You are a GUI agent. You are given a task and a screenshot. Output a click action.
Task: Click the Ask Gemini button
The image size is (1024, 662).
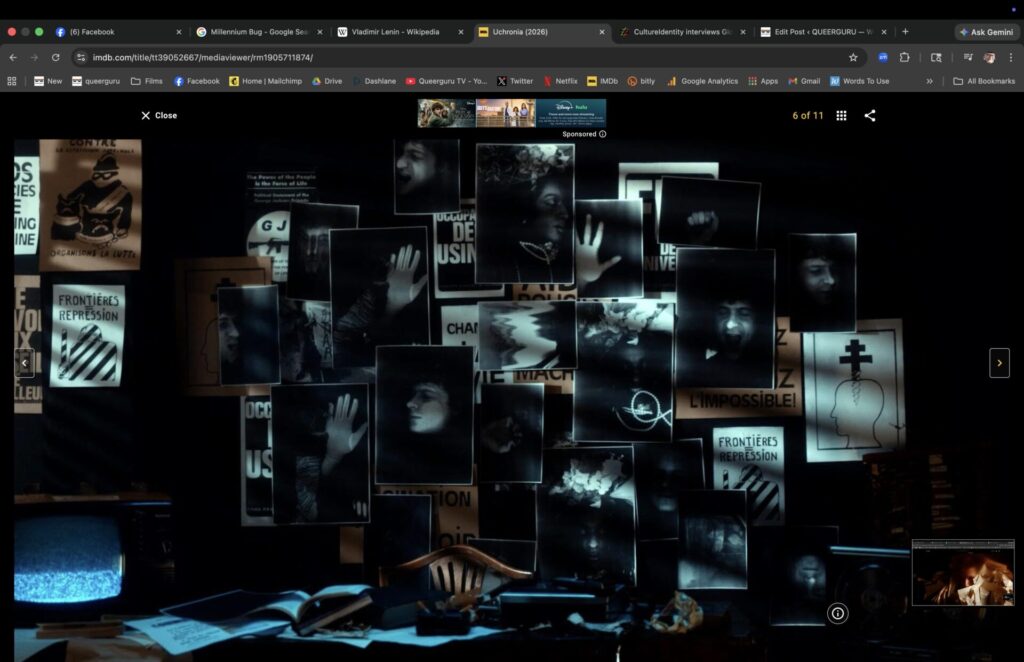[x=985, y=32]
